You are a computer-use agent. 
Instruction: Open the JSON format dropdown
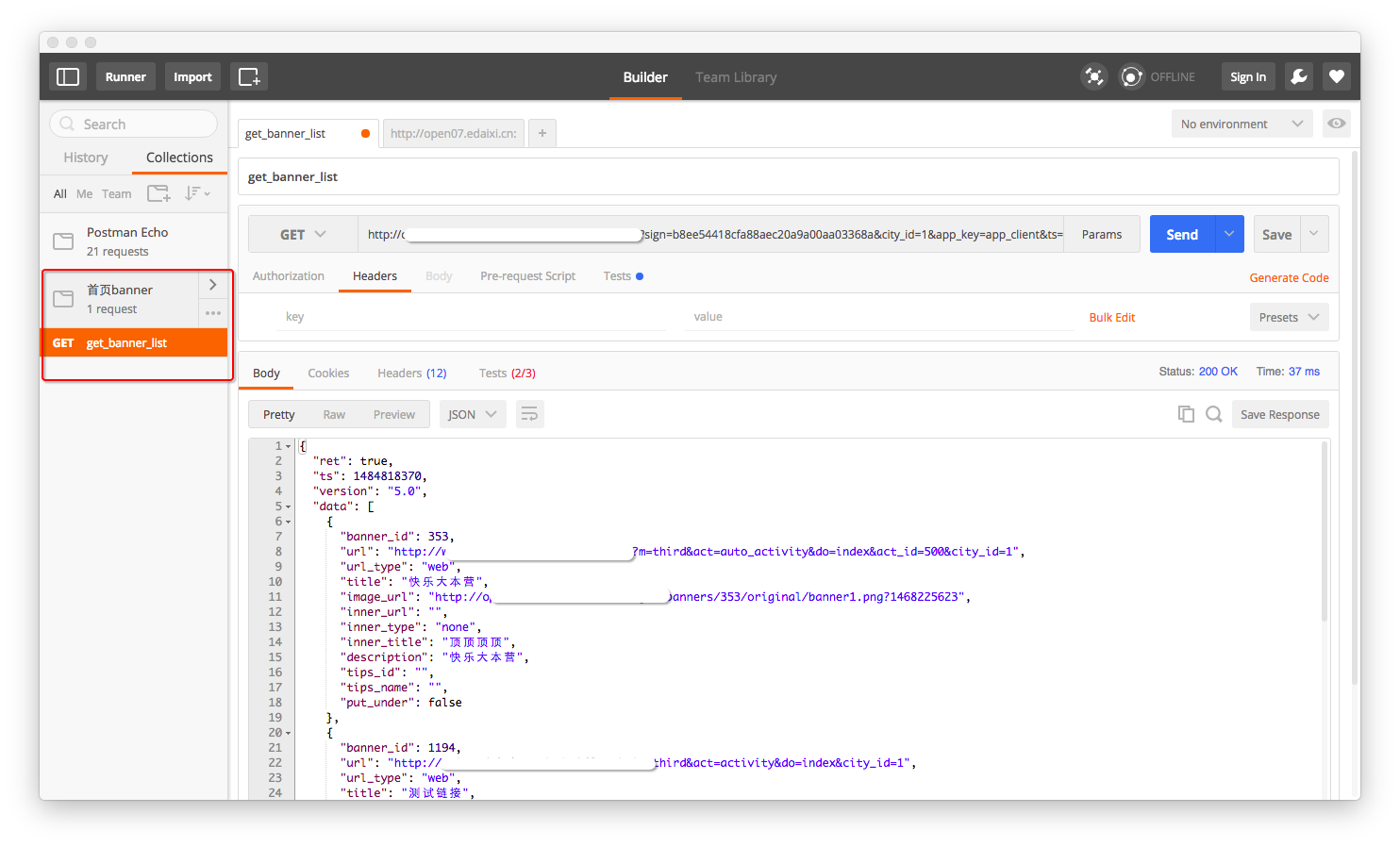click(x=473, y=414)
